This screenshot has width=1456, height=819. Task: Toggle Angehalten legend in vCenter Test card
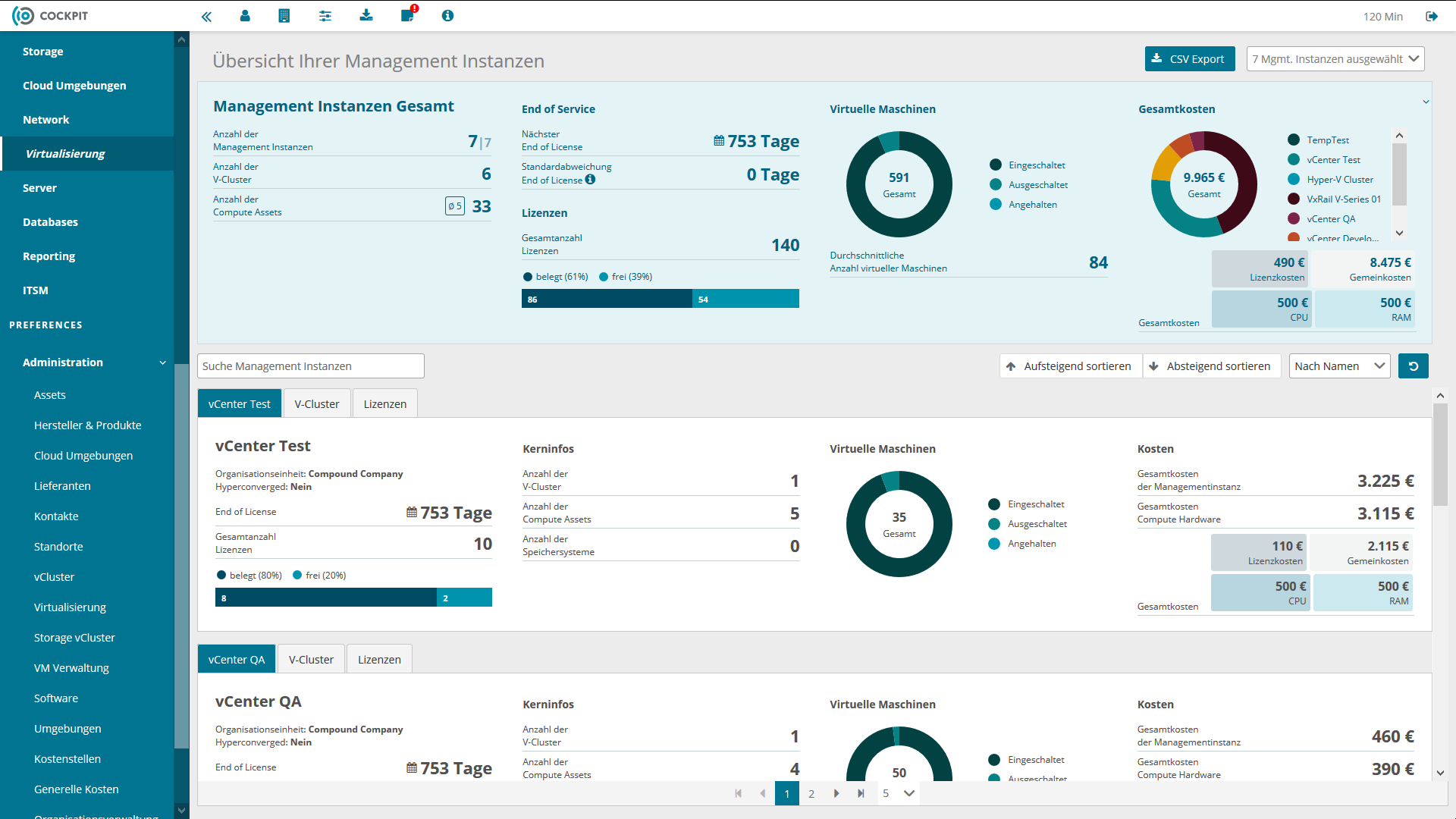(x=1023, y=544)
